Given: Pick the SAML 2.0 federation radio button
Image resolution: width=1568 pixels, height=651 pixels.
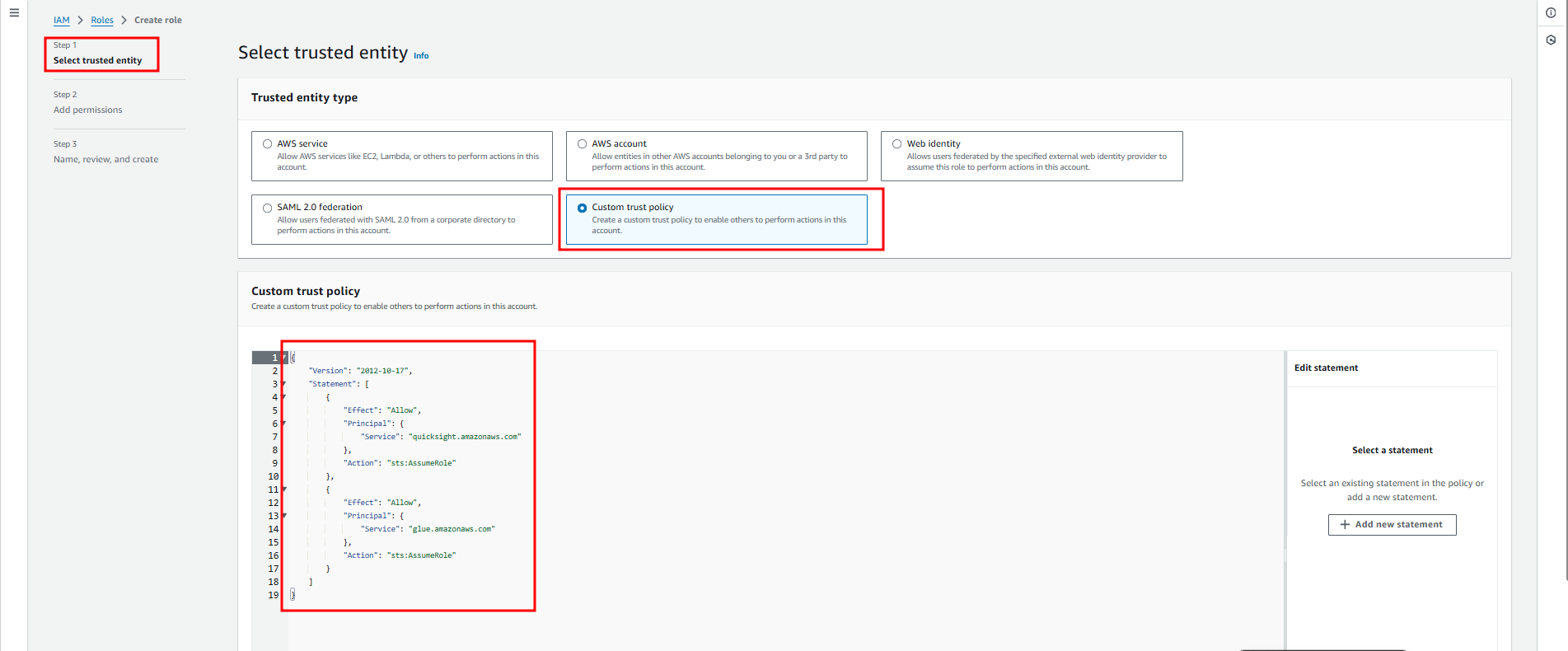Looking at the screenshot, I should [x=267, y=208].
